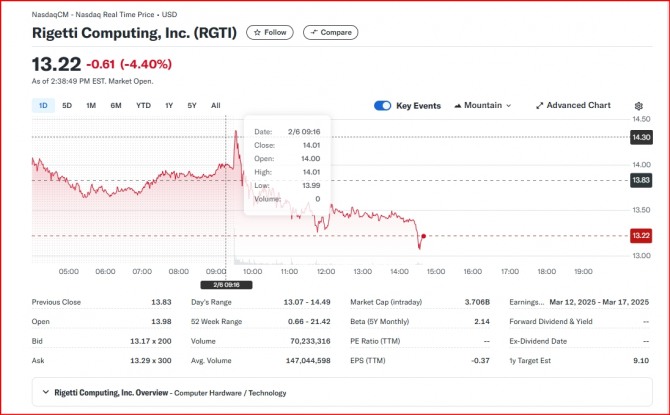Select the 5Y time range
This screenshot has height=415, width=670.
[192, 105]
